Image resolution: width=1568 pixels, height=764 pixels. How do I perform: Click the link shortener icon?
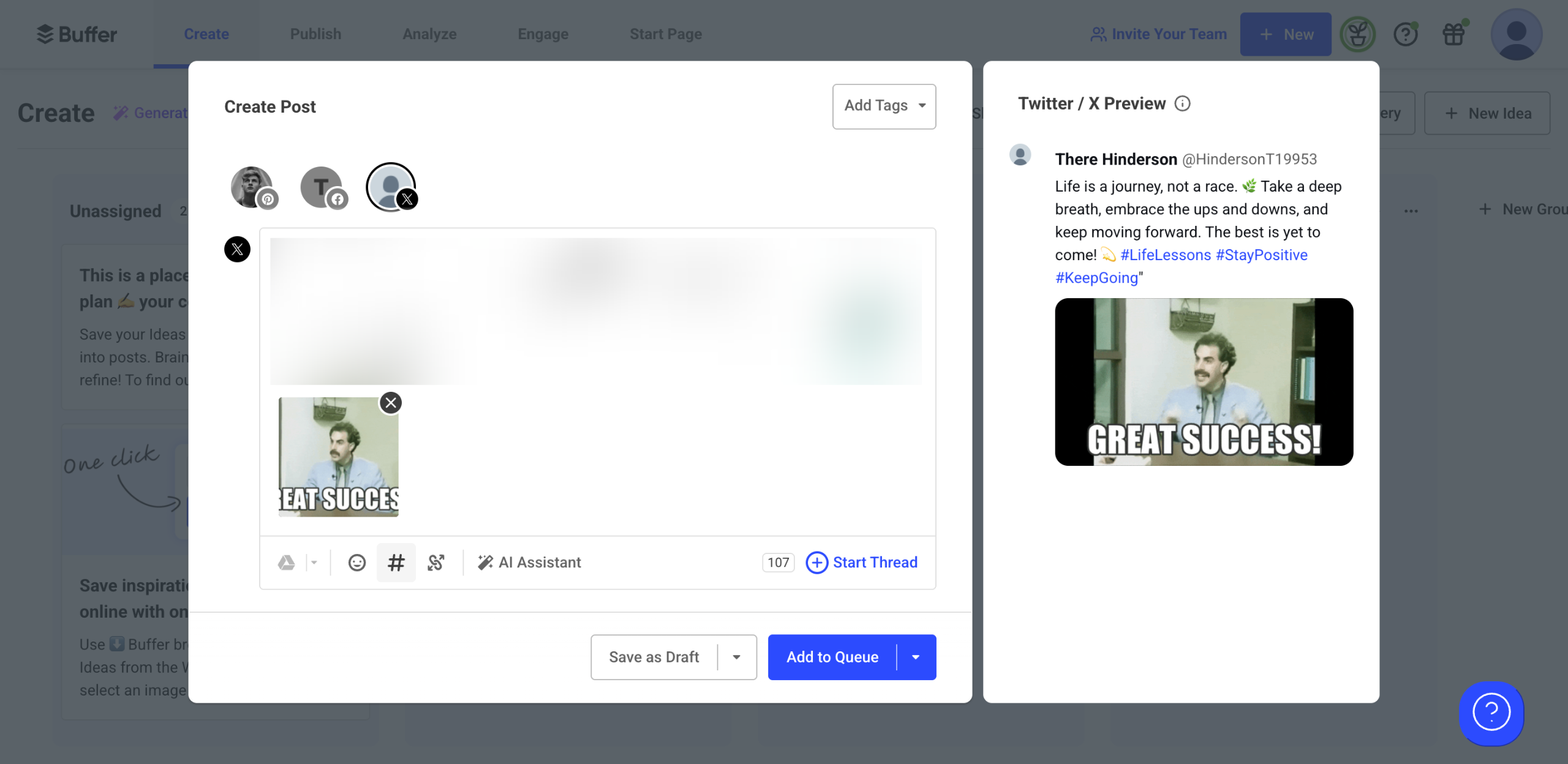(436, 563)
